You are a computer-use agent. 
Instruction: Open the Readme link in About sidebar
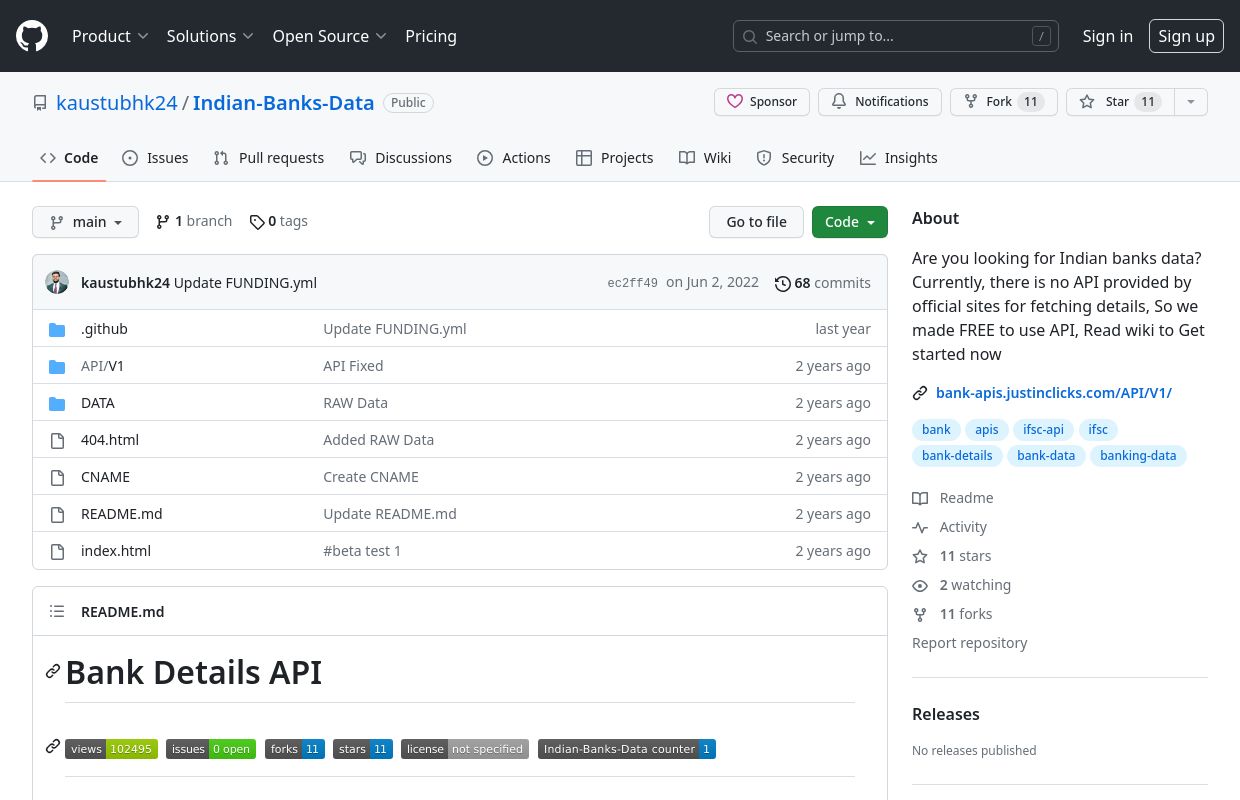953,498
